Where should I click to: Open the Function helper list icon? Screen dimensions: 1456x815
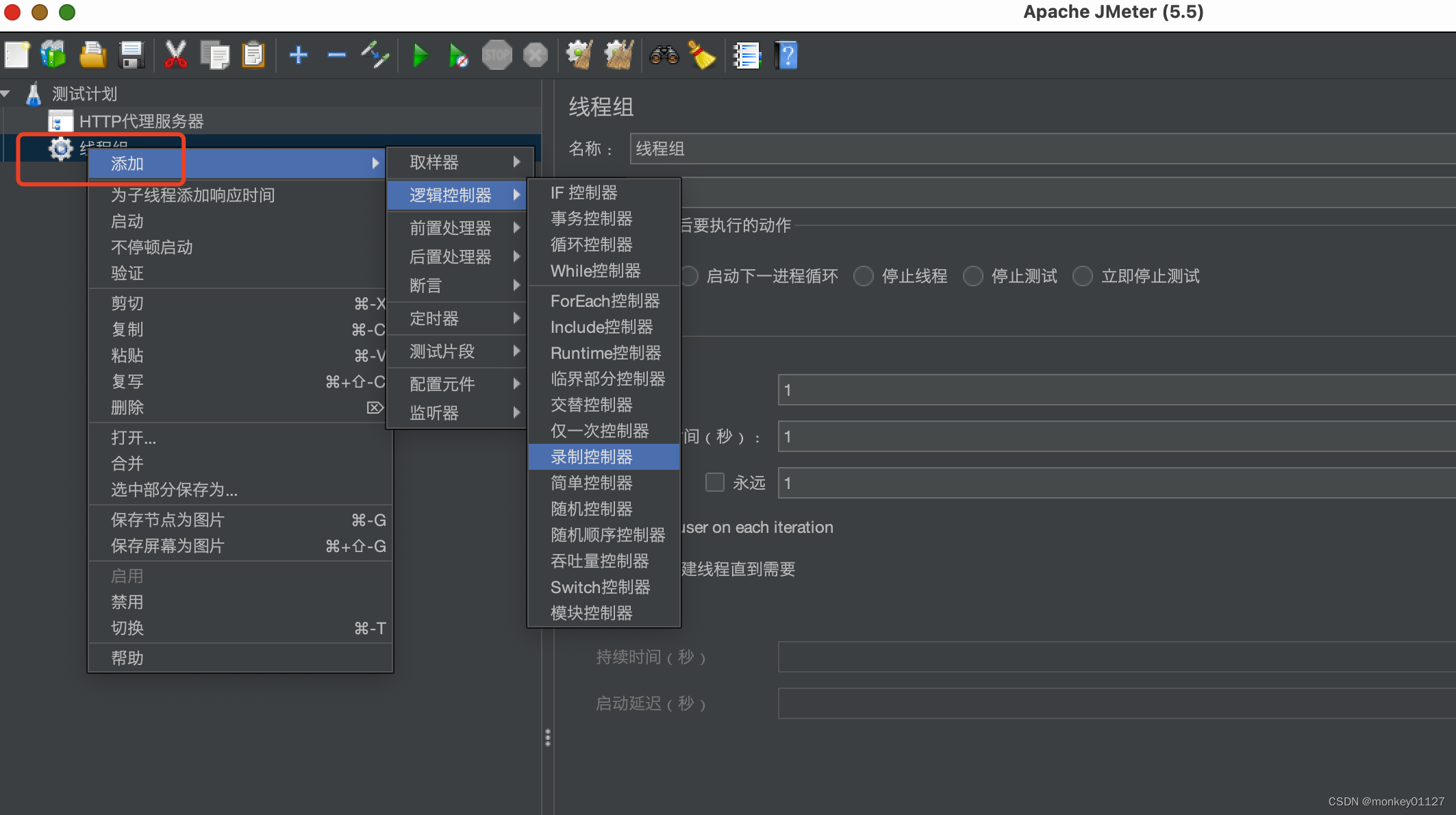click(x=746, y=55)
